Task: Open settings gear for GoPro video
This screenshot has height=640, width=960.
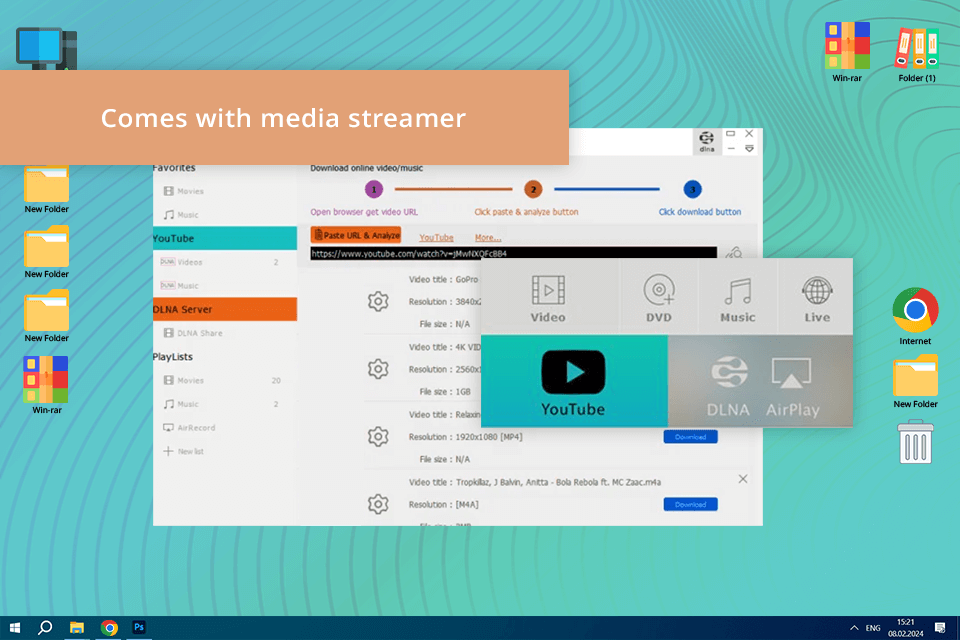Action: 378,301
